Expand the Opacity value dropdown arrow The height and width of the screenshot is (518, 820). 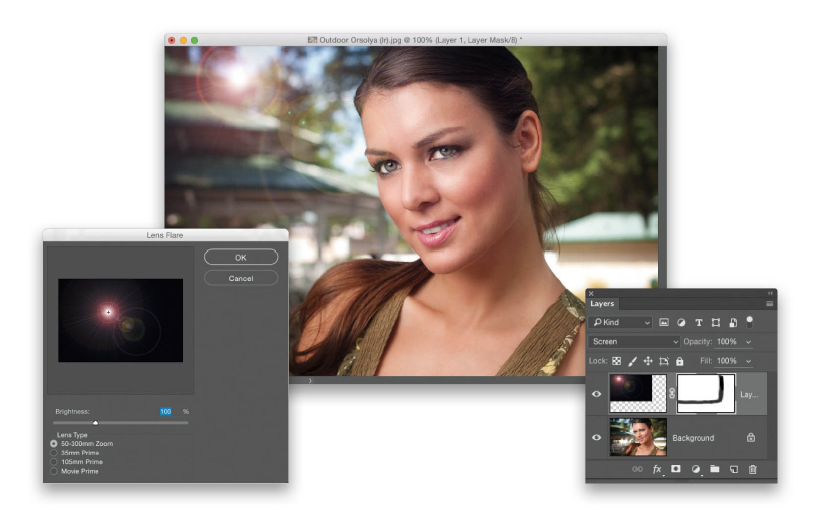[x=749, y=342]
